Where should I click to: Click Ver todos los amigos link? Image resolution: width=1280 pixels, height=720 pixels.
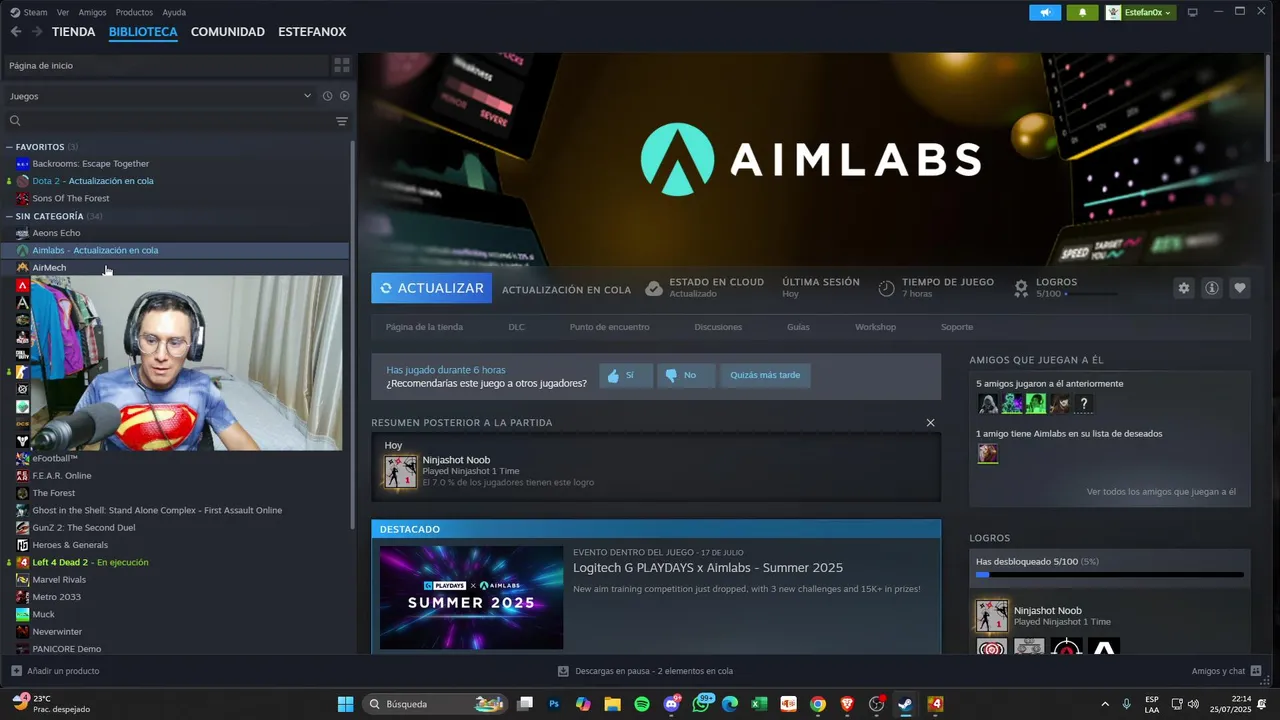(1161, 492)
